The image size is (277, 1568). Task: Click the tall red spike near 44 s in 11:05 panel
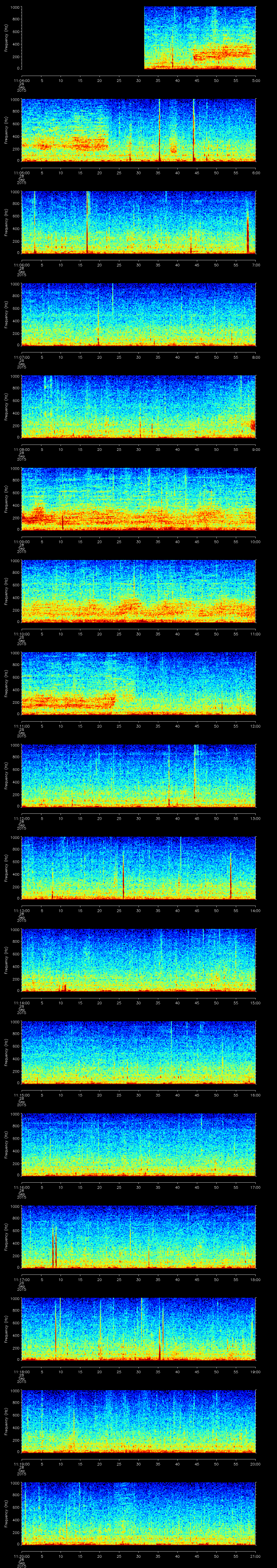click(x=194, y=130)
